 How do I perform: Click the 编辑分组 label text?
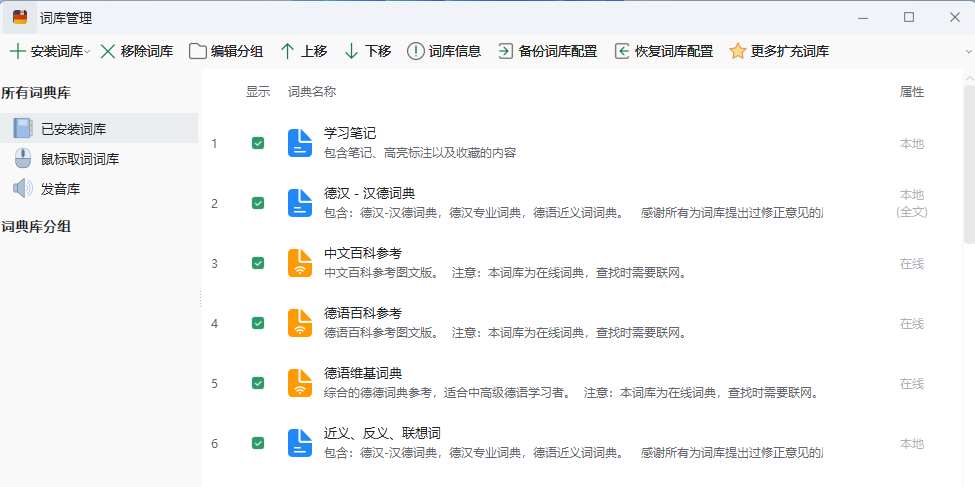pos(236,51)
